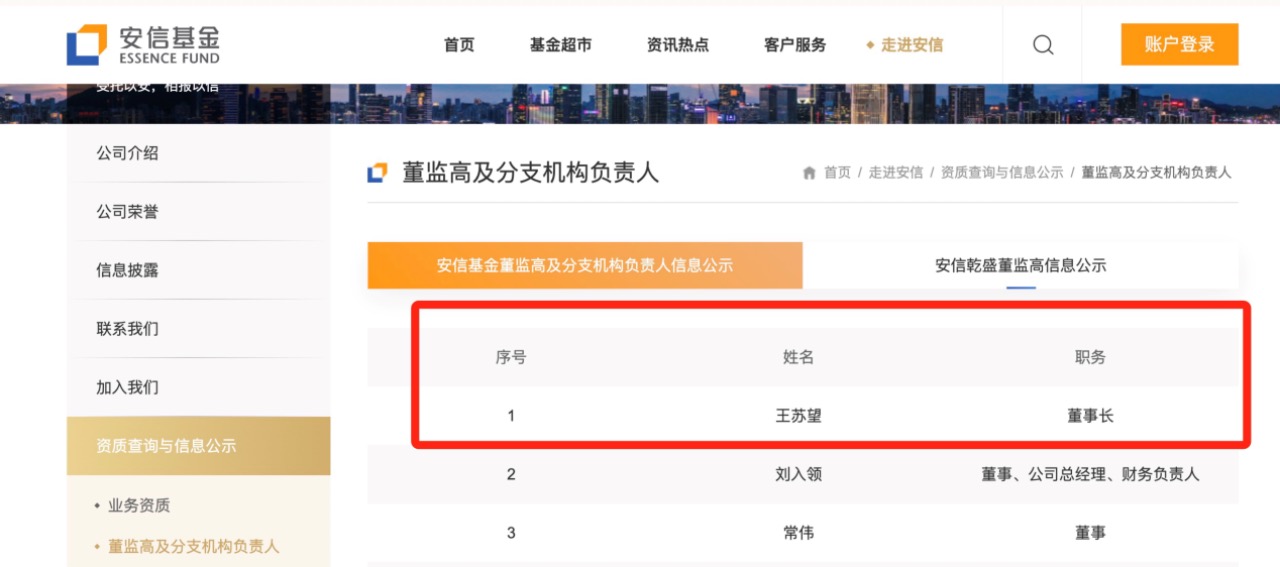Select 业务资质 sub-item in sidebar
1280x567 pixels.
(x=139, y=506)
